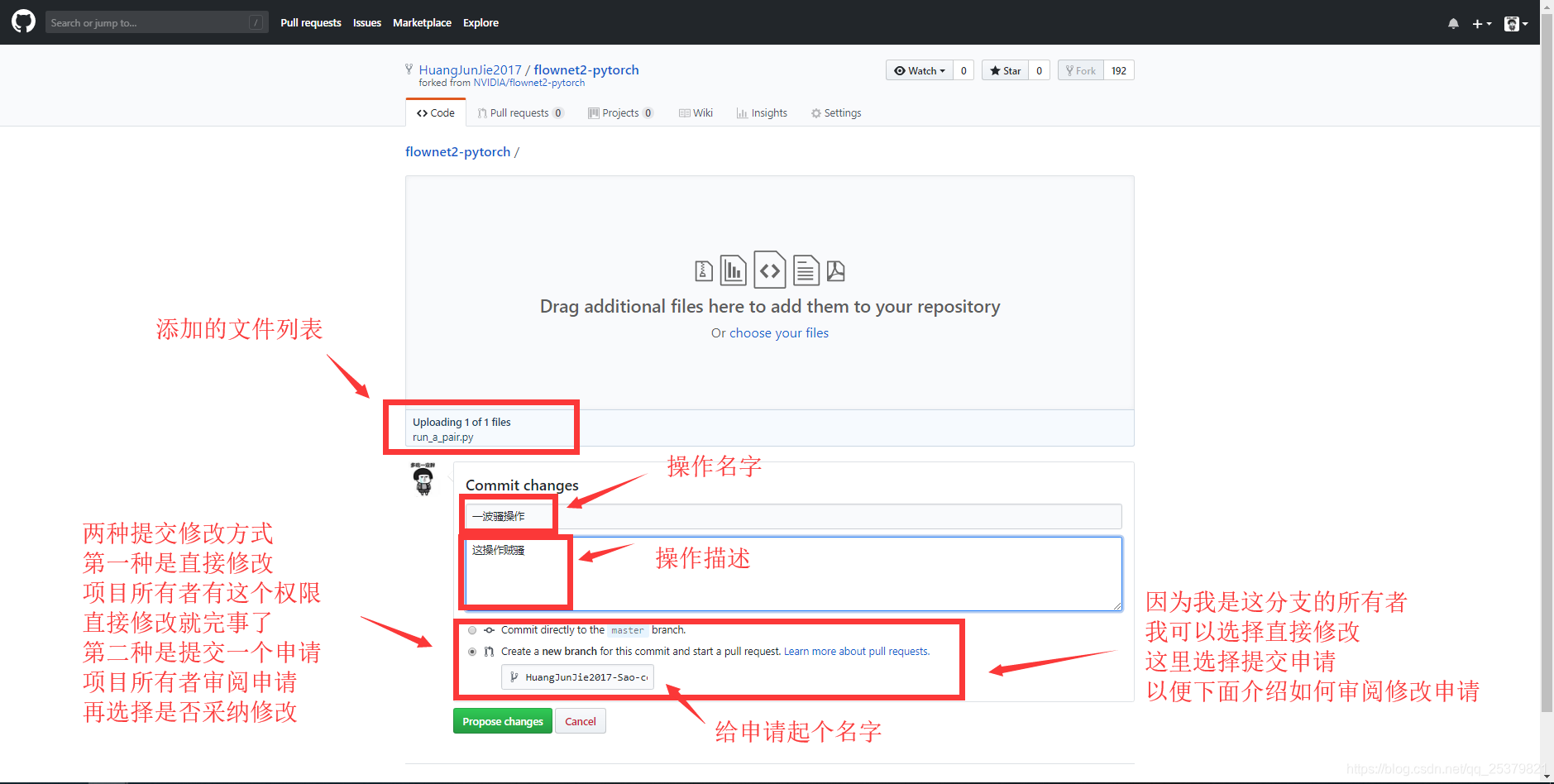Screen dimensions: 1554x784
Task: Click the pull request icon beside Create a new branch
Action: coord(490,652)
